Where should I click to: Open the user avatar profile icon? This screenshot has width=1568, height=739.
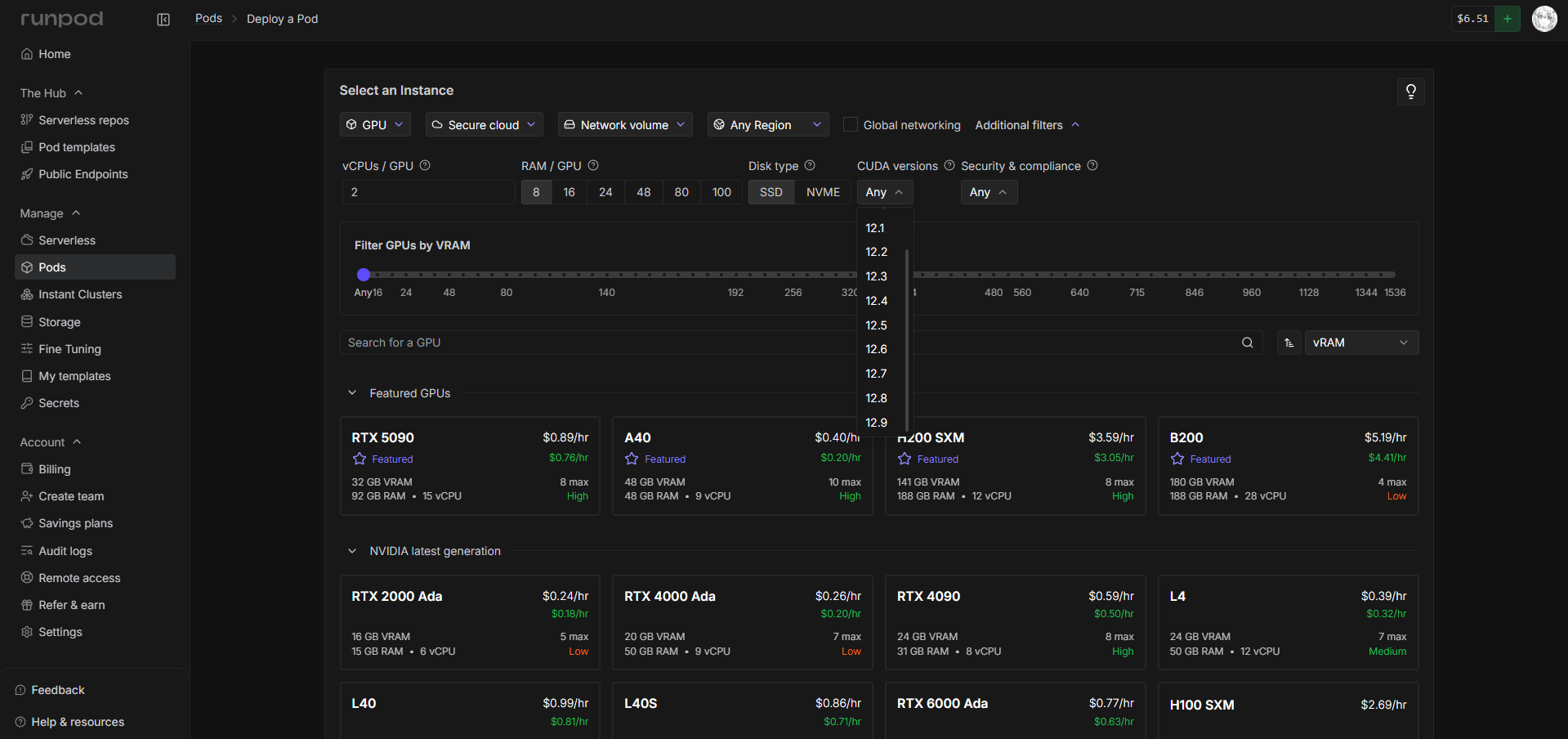tap(1543, 19)
